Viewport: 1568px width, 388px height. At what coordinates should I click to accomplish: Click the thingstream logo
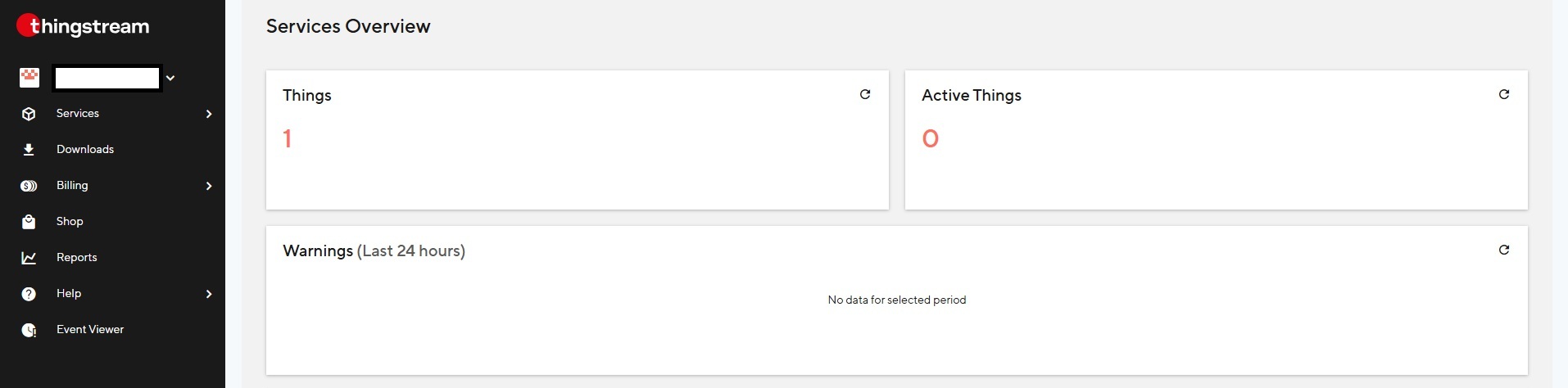(x=83, y=26)
